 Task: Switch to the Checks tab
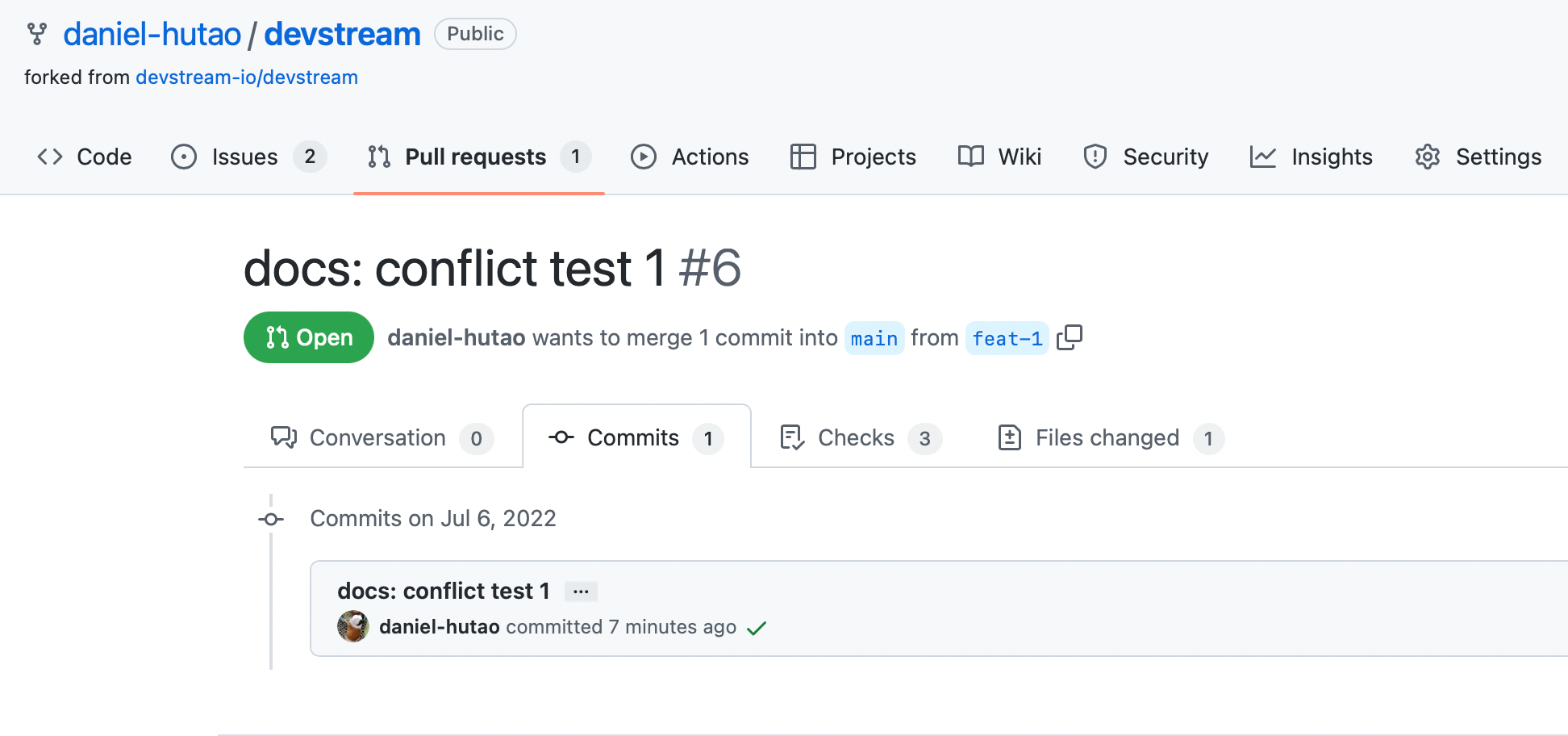tap(856, 437)
